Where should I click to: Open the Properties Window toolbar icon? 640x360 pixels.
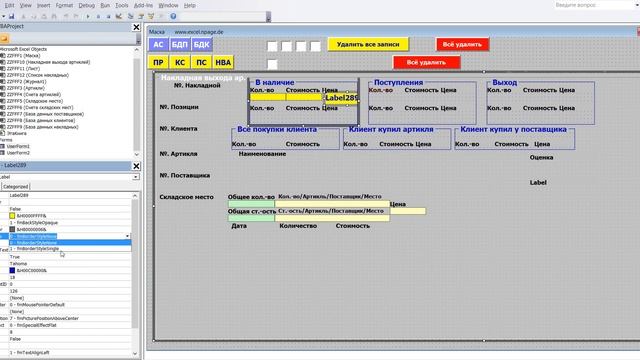[141, 16]
